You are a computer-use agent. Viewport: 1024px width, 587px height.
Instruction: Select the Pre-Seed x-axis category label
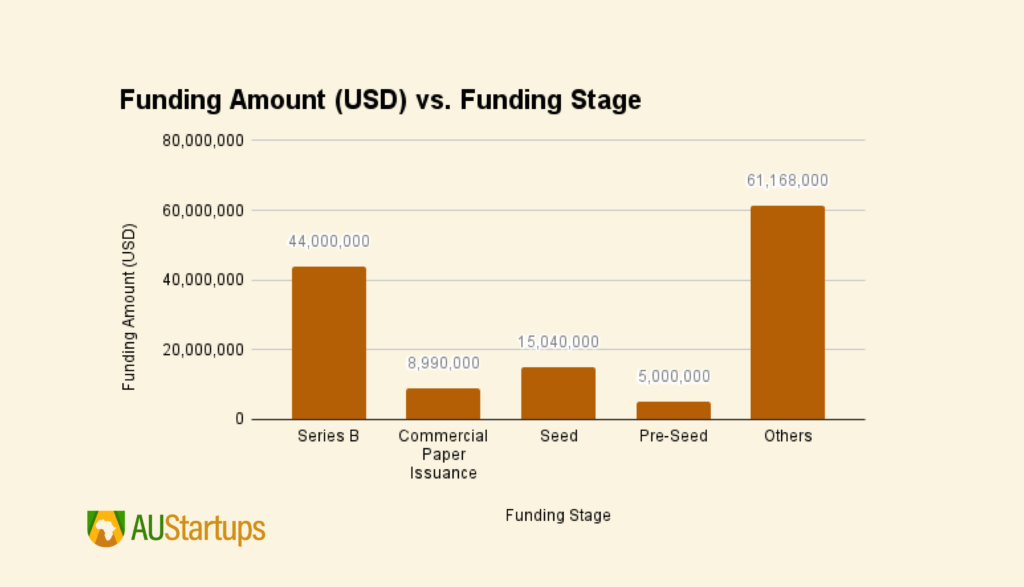(673, 436)
